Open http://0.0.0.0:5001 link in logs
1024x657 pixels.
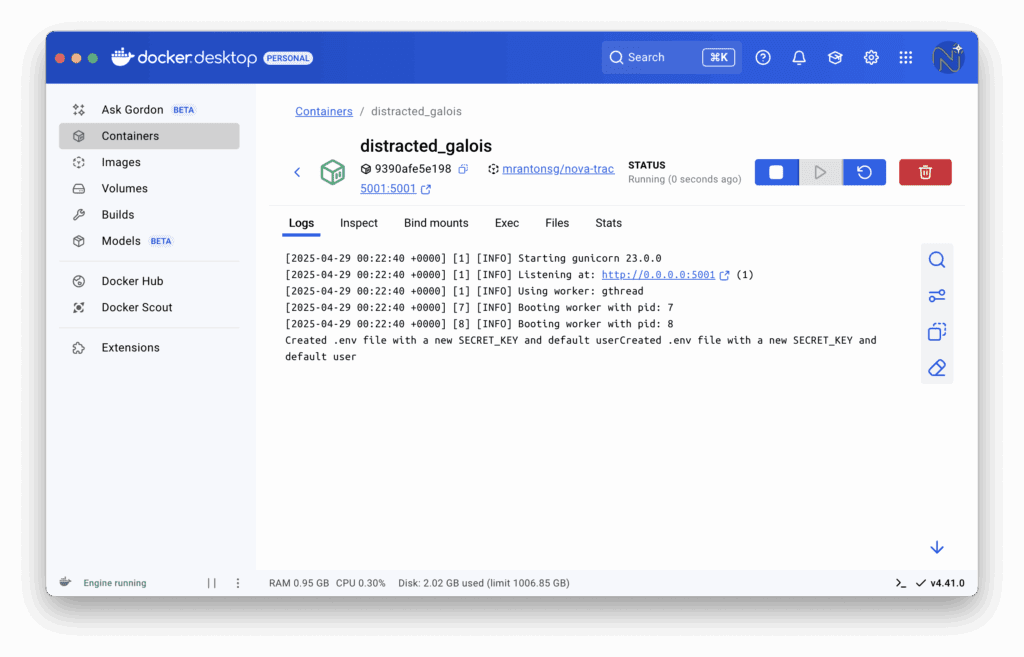coord(658,275)
